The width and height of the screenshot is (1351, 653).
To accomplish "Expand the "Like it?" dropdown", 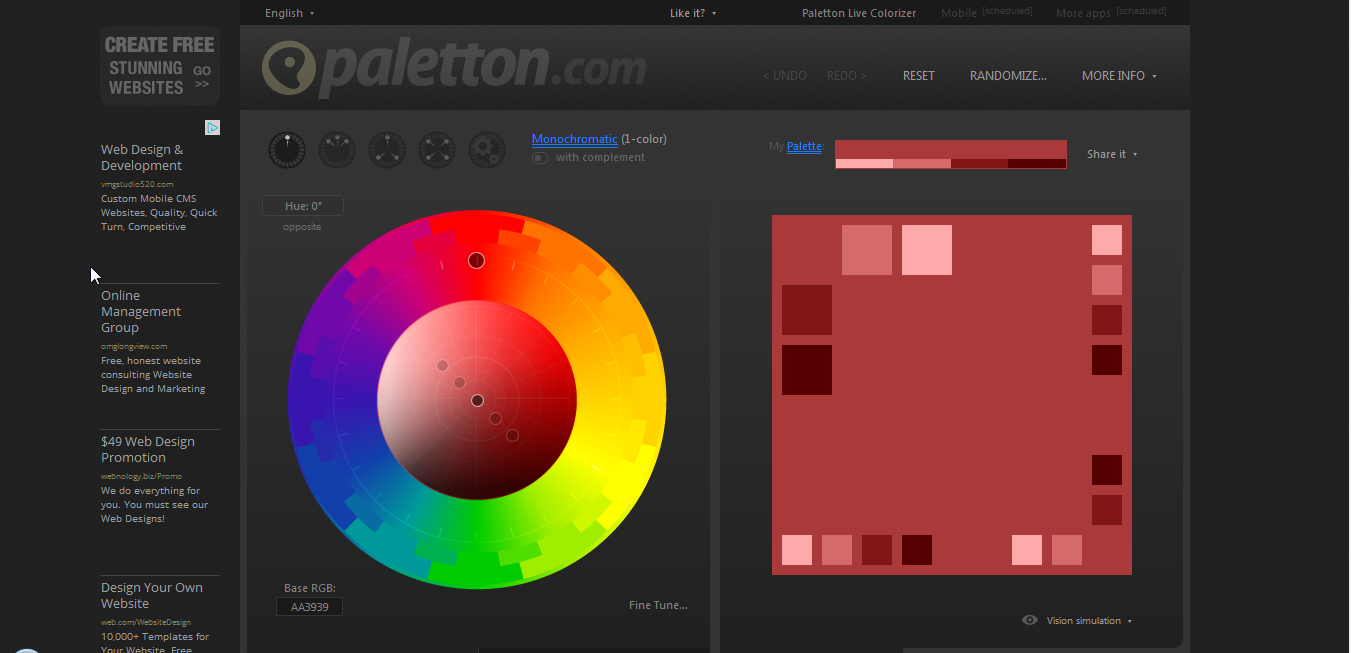I will tap(692, 12).
